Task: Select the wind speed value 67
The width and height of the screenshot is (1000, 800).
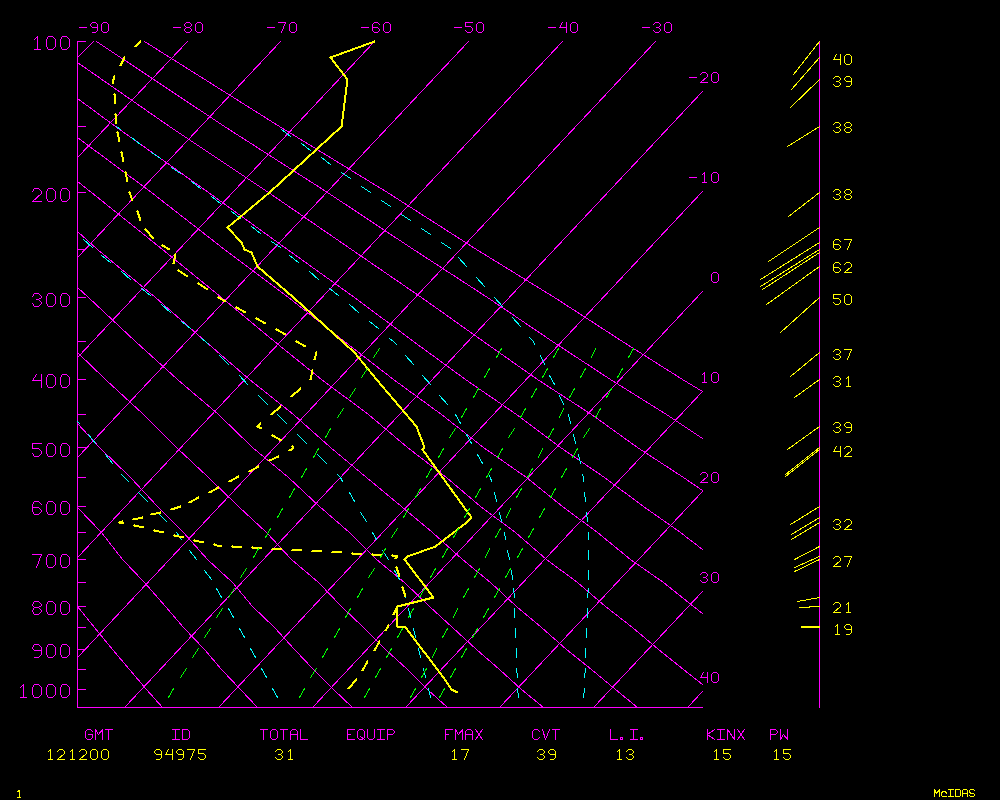Action: 842,245
